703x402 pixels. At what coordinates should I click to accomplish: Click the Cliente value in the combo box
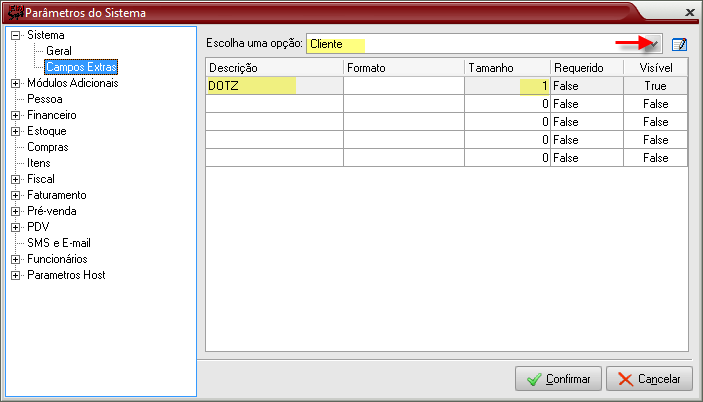326,44
